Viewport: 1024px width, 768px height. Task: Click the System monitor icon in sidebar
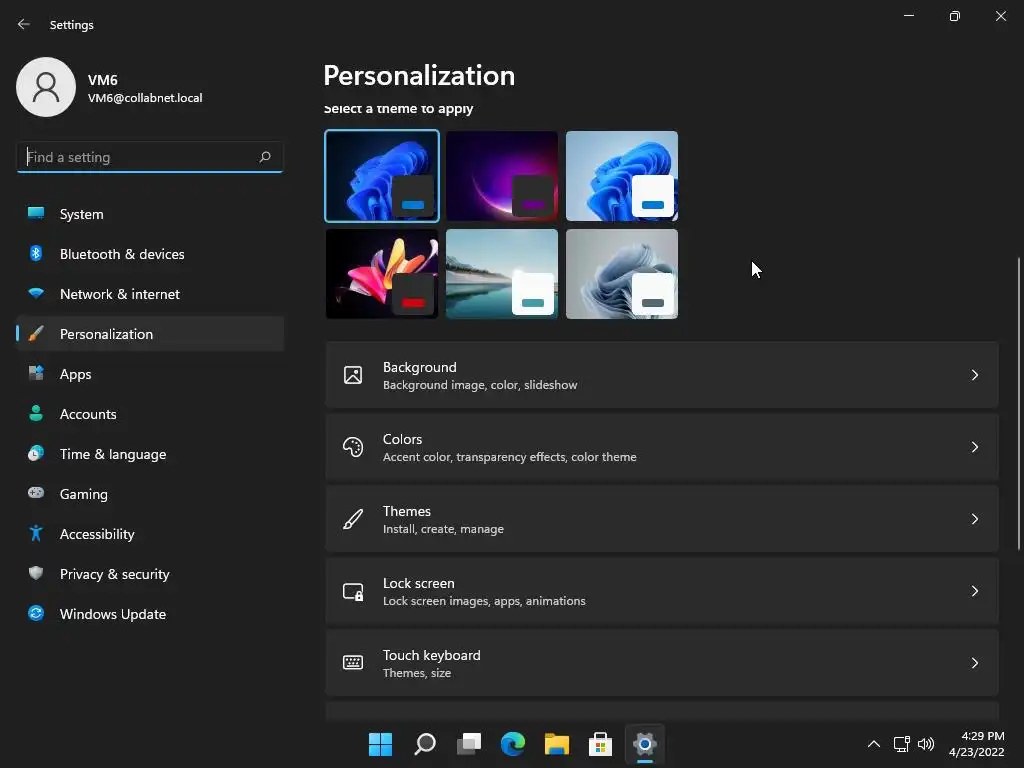click(x=36, y=213)
